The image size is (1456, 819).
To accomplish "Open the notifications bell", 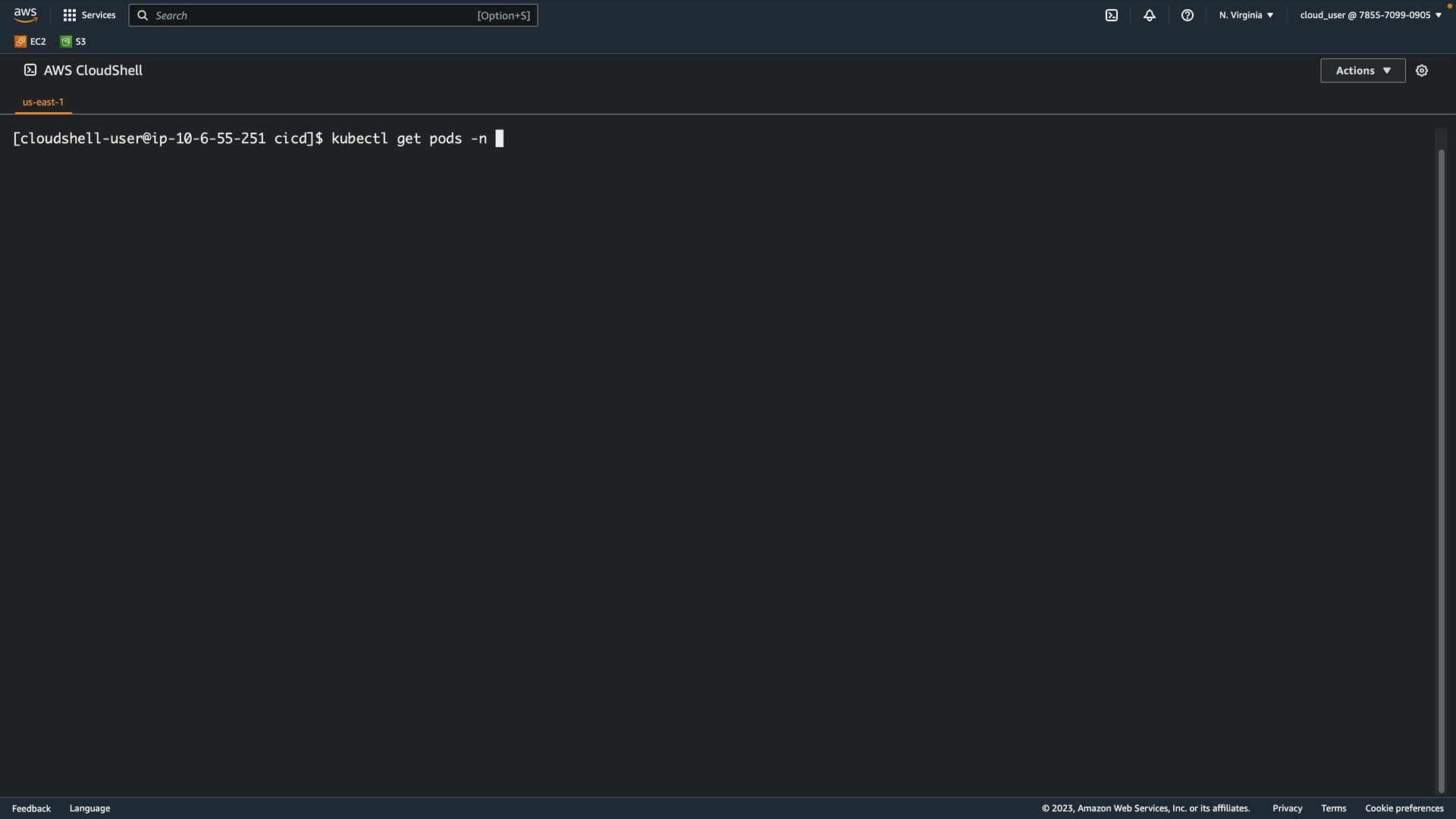I will 1150,15.
